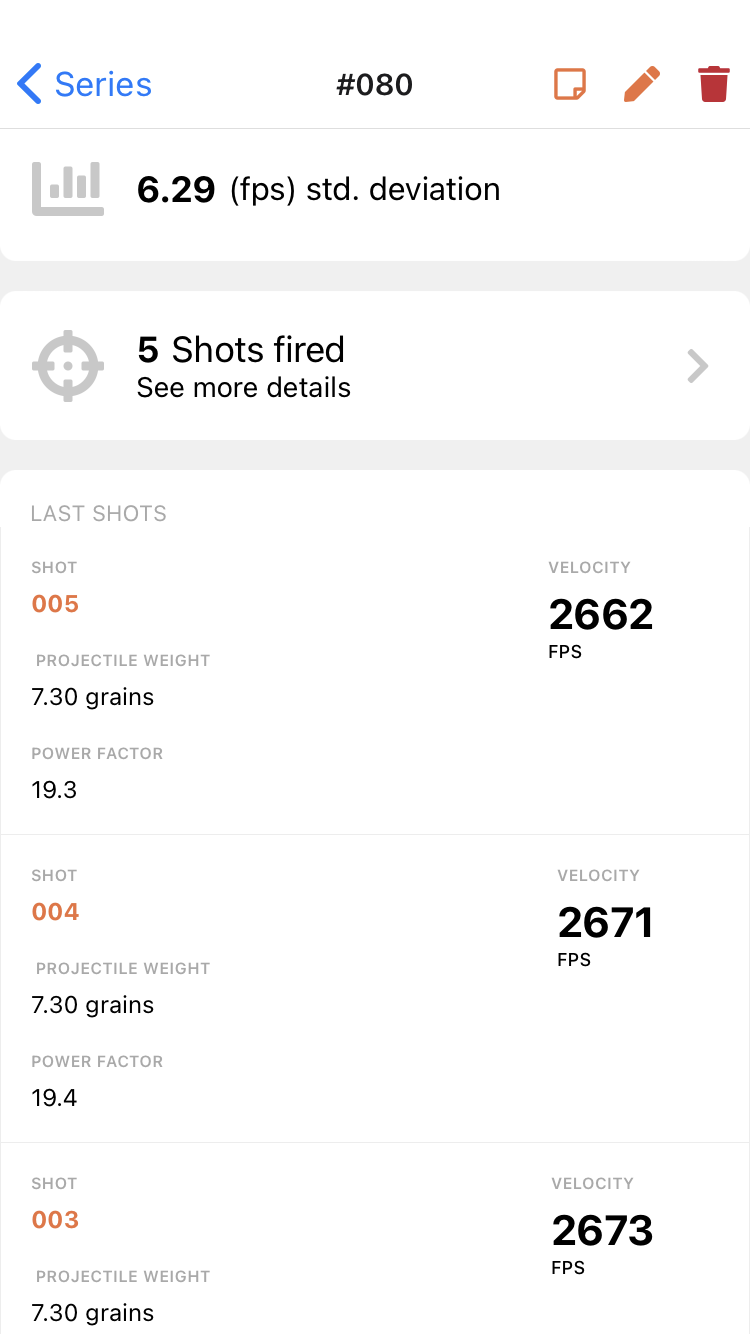Tap the 2673 FPS velocity reading
The height and width of the screenshot is (1334, 750).
coord(602,1231)
